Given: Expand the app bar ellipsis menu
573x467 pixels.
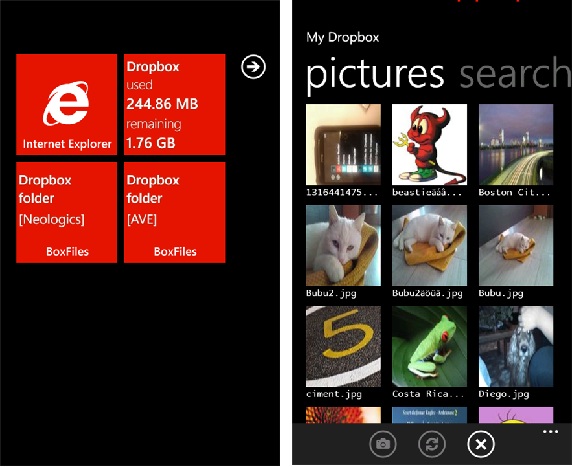Looking at the screenshot, I should pos(550,432).
